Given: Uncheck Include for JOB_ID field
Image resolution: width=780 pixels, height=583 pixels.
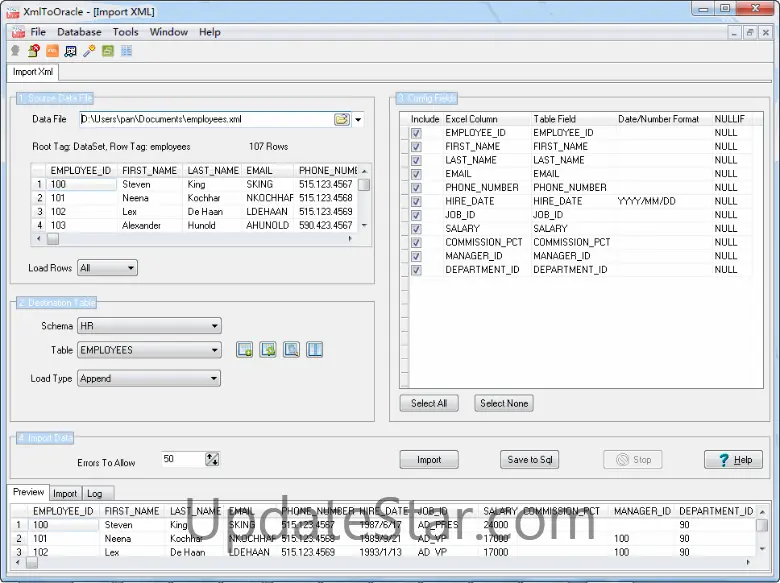Looking at the screenshot, I should click(416, 215).
